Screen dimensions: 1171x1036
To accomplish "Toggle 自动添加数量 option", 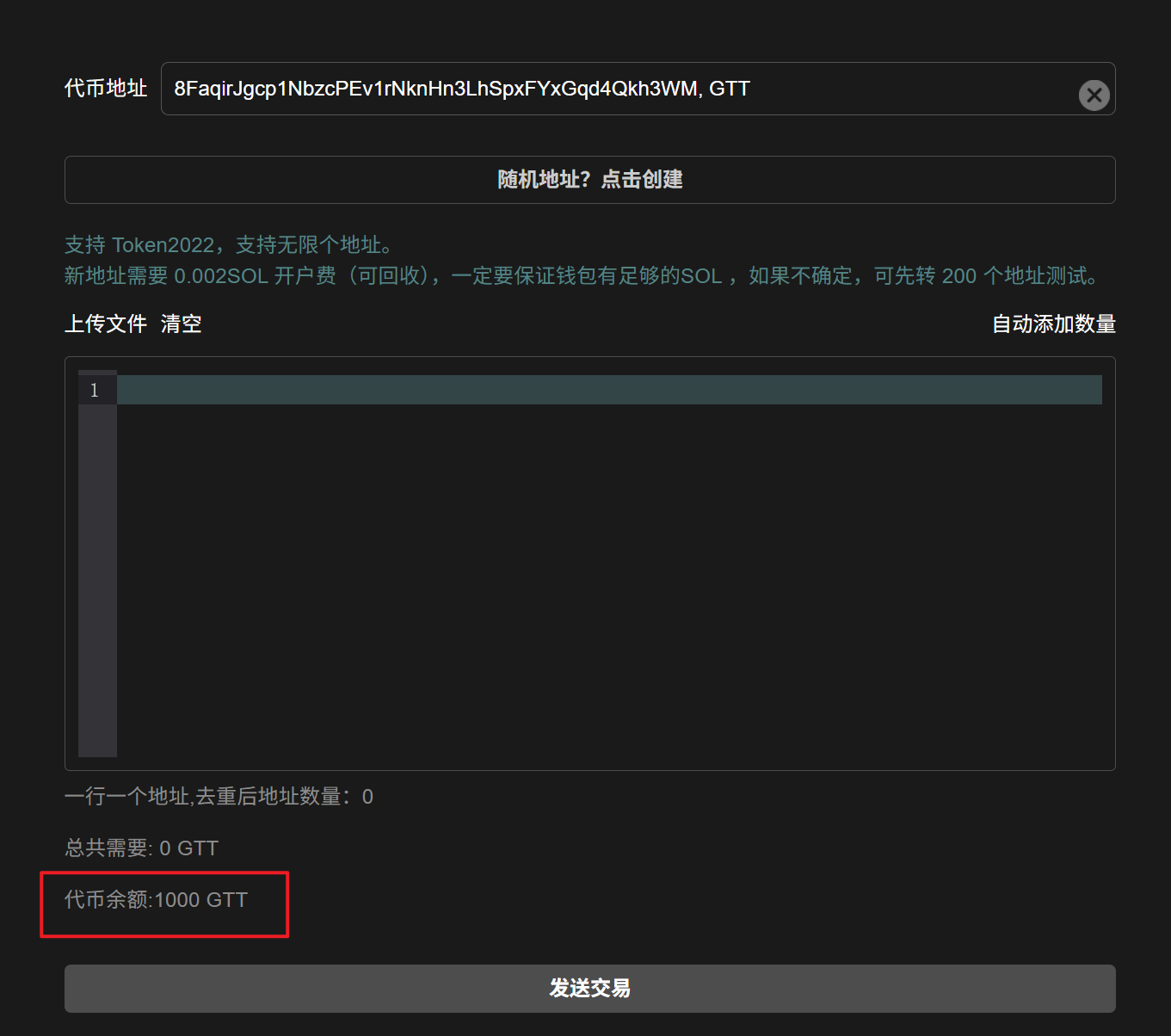I will [x=1053, y=324].
